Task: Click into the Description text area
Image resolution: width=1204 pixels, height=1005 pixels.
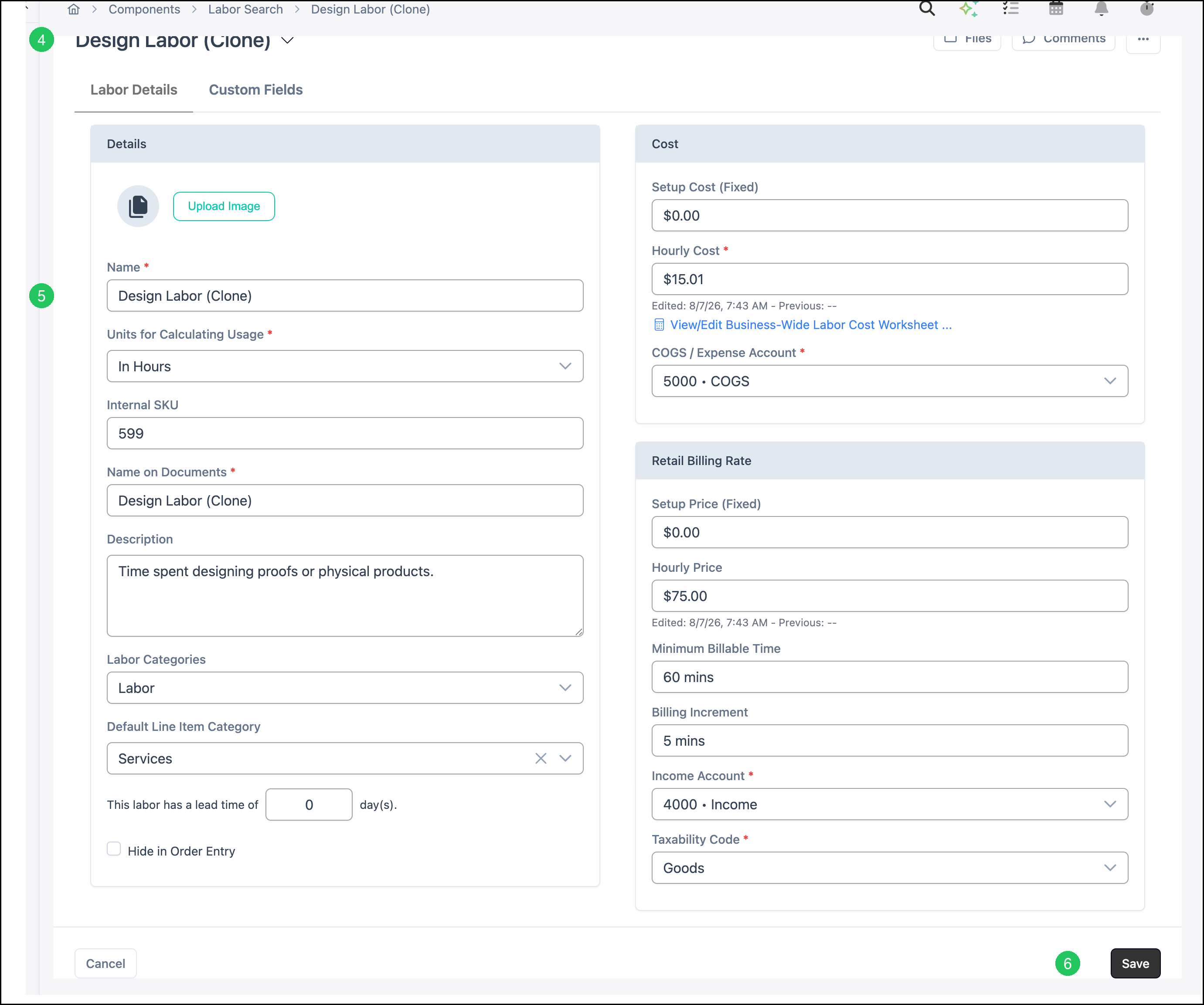Action: tap(345, 596)
